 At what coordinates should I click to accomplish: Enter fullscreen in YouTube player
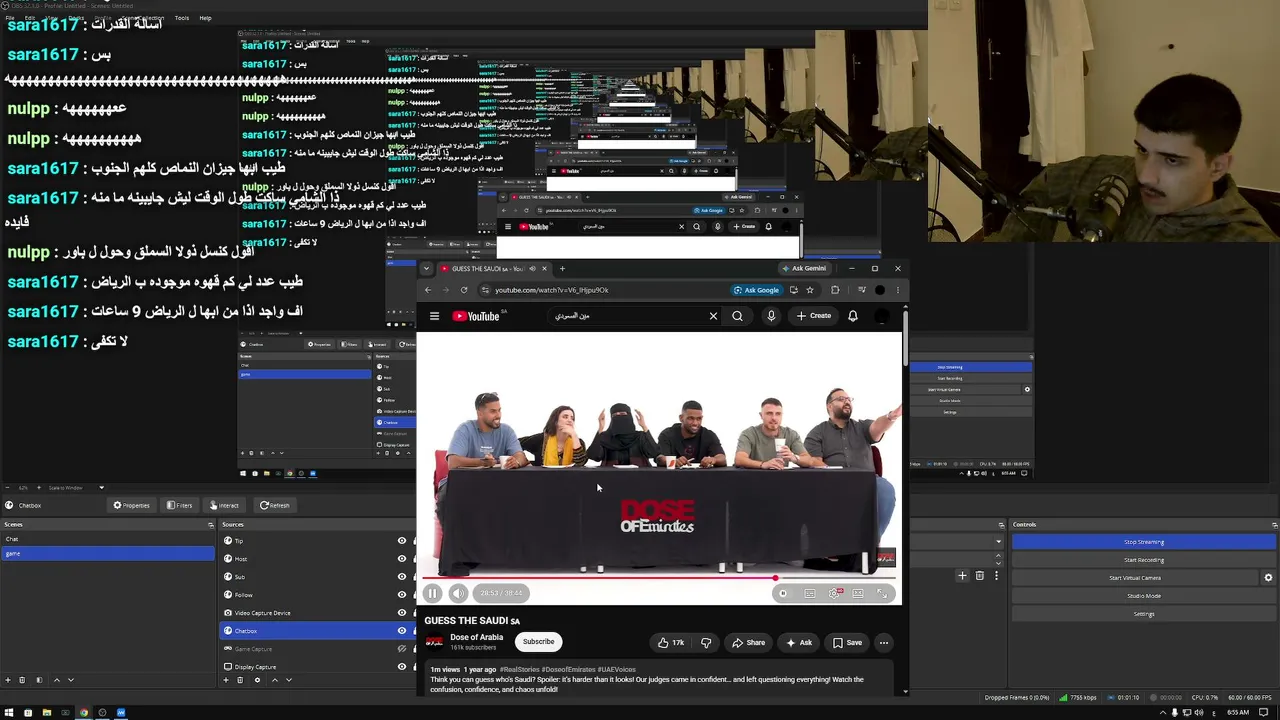click(x=882, y=593)
